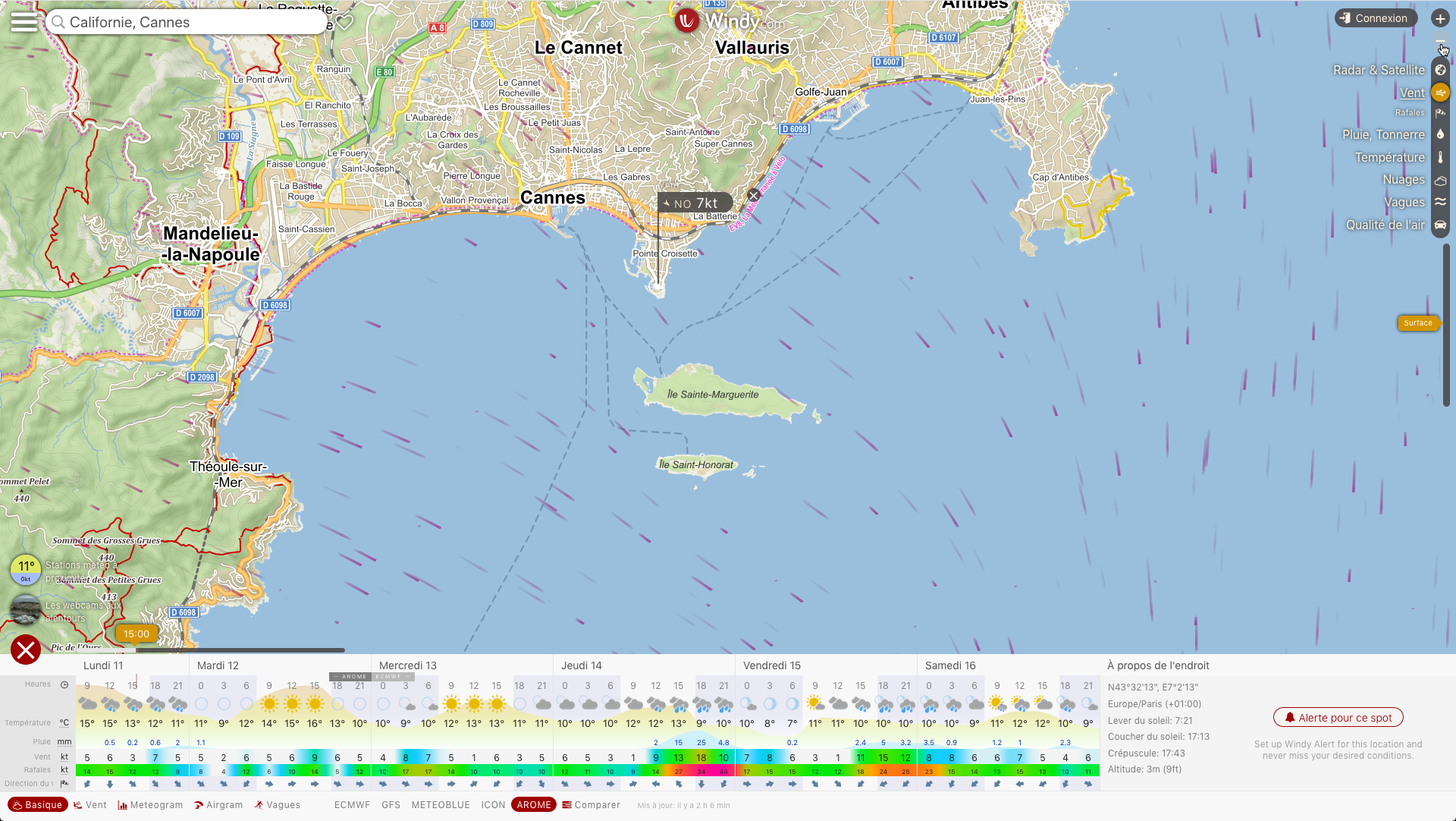Image resolution: width=1456 pixels, height=821 pixels.
Task: Add Californie, Cannes to favorites (heart icon)
Action: click(x=345, y=22)
